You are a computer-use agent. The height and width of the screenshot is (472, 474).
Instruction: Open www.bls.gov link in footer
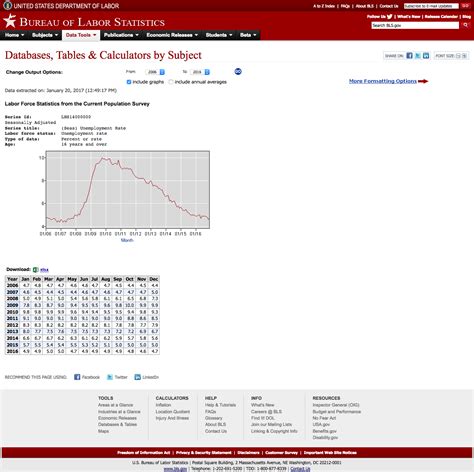pyautogui.click(x=175, y=469)
